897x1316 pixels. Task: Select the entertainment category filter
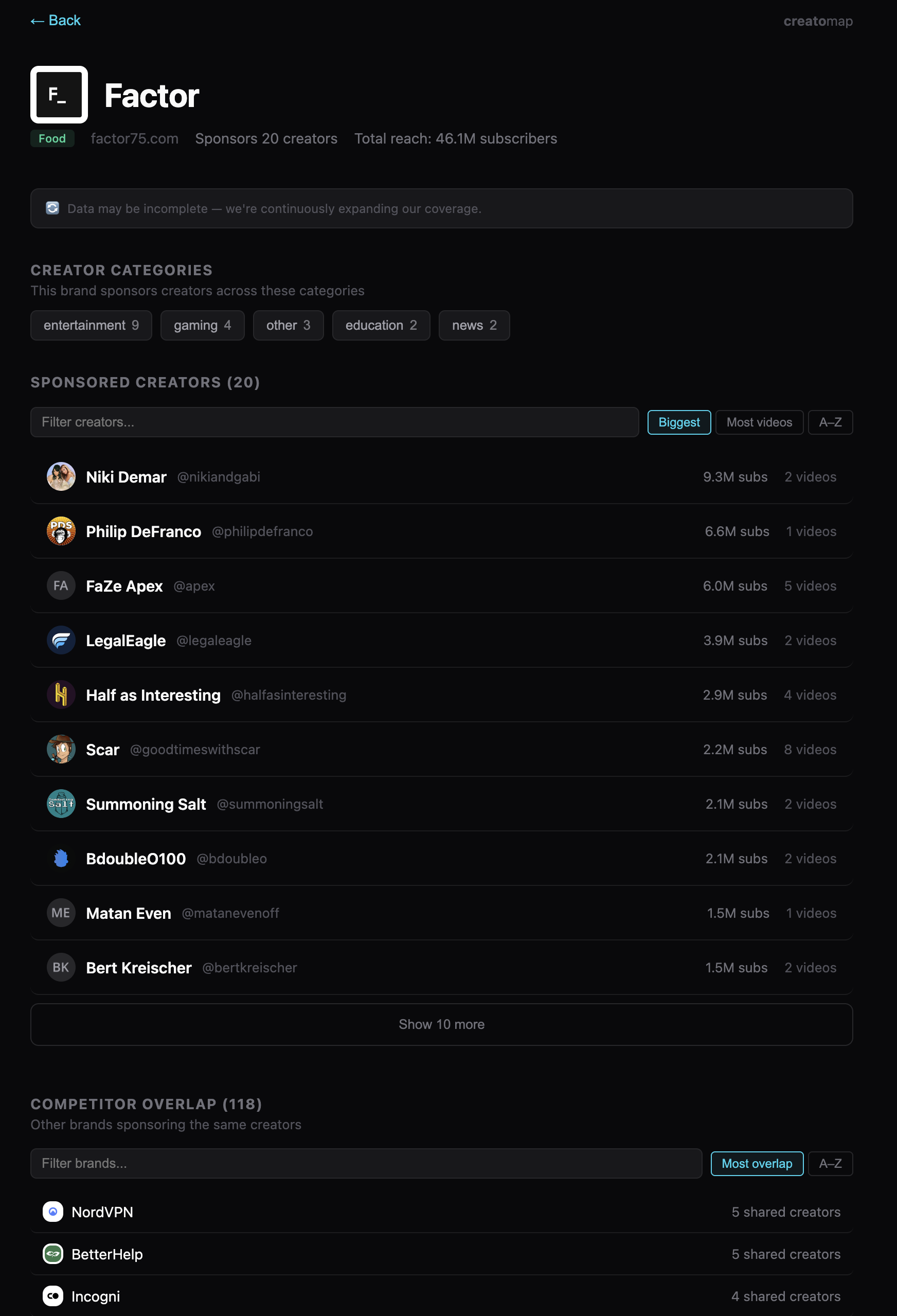pos(91,325)
